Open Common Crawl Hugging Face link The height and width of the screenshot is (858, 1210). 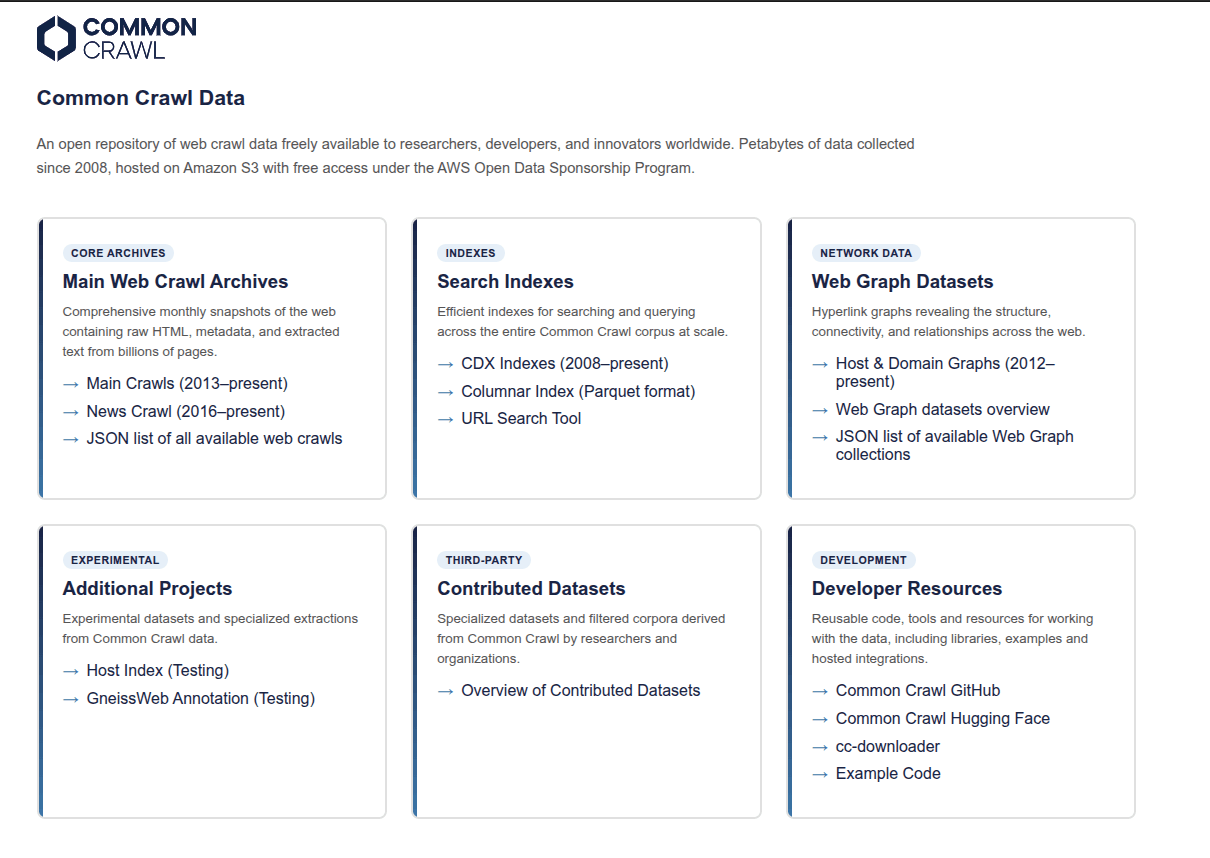click(x=943, y=719)
